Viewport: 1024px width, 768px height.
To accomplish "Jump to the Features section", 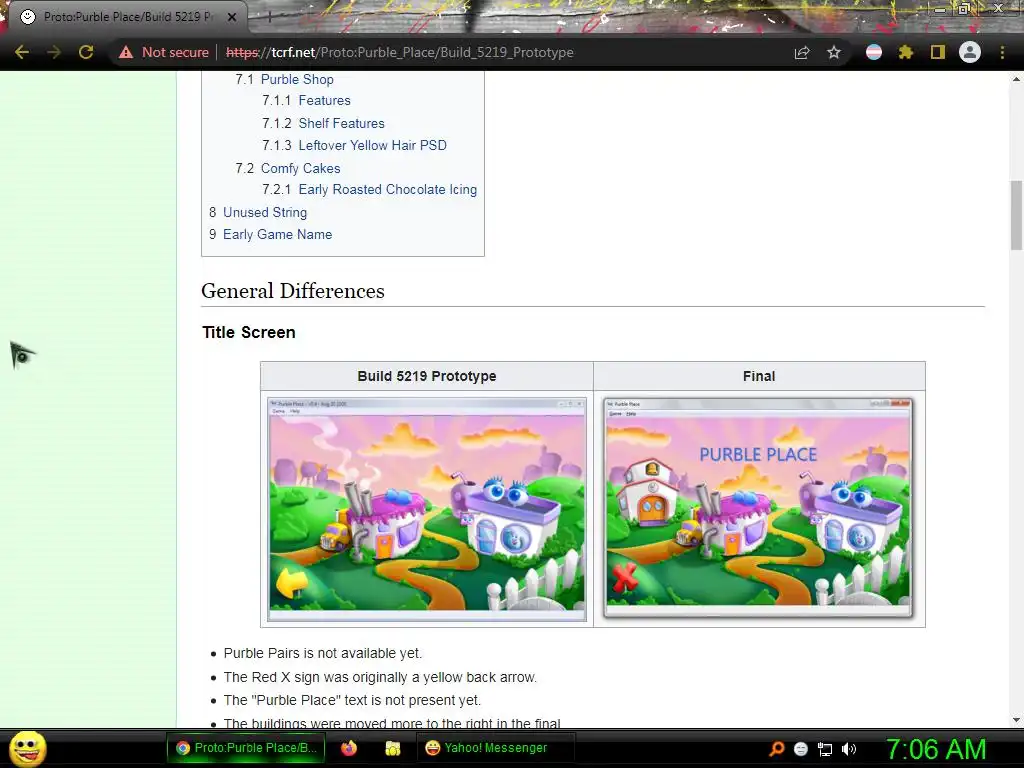I will pyautogui.click(x=325, y=101).
